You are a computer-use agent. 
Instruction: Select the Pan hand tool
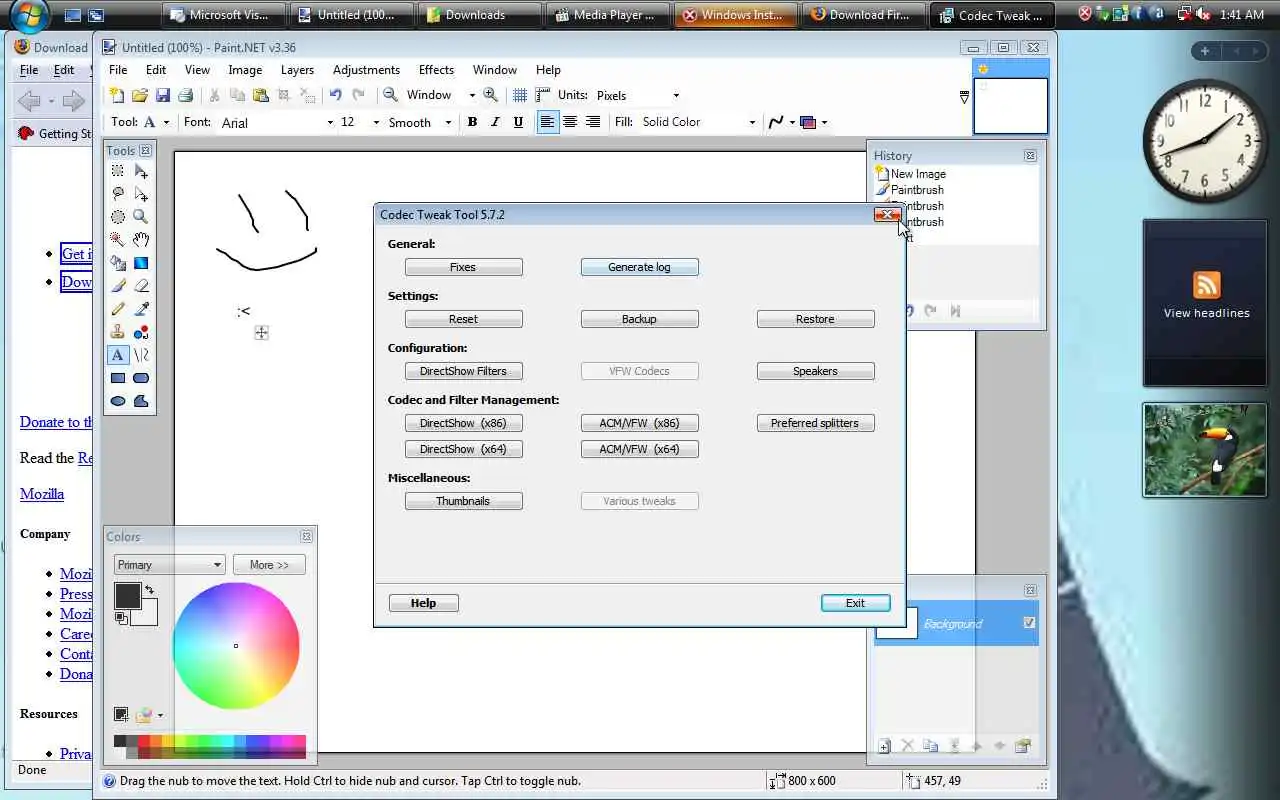141,240
